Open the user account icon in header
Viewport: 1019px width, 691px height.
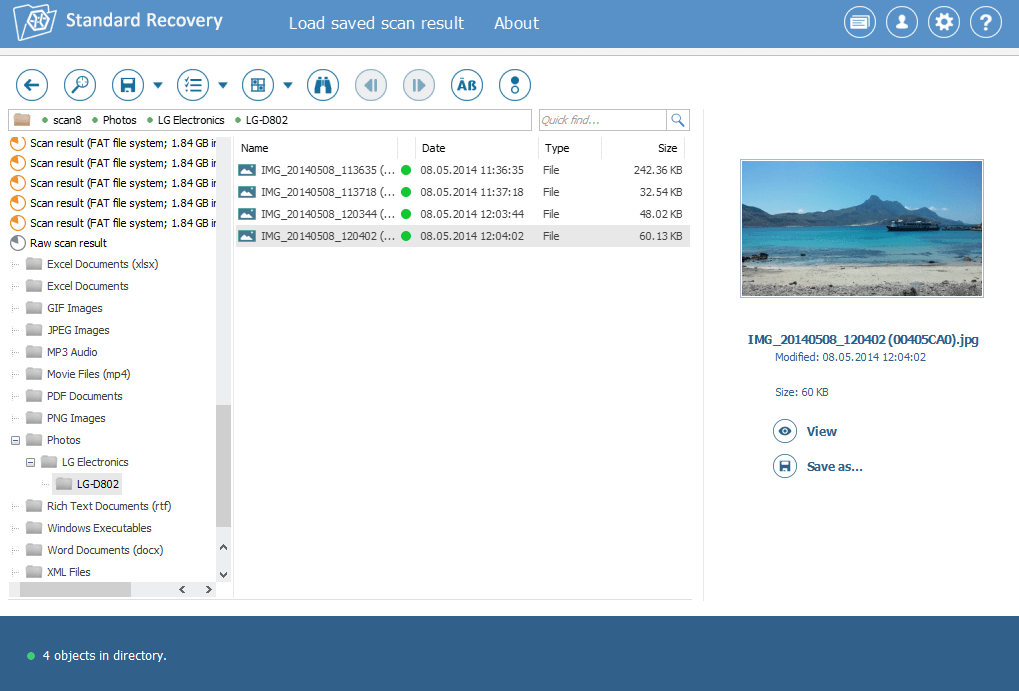click(x=902, y=23)
